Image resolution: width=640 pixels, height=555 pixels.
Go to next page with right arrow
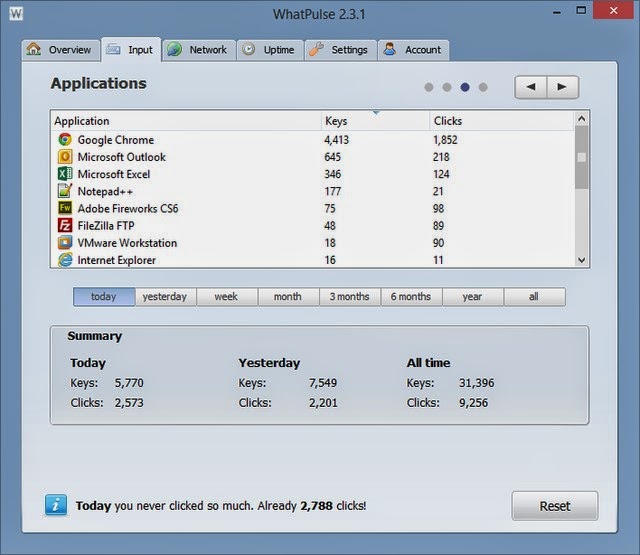coord(562,87)
